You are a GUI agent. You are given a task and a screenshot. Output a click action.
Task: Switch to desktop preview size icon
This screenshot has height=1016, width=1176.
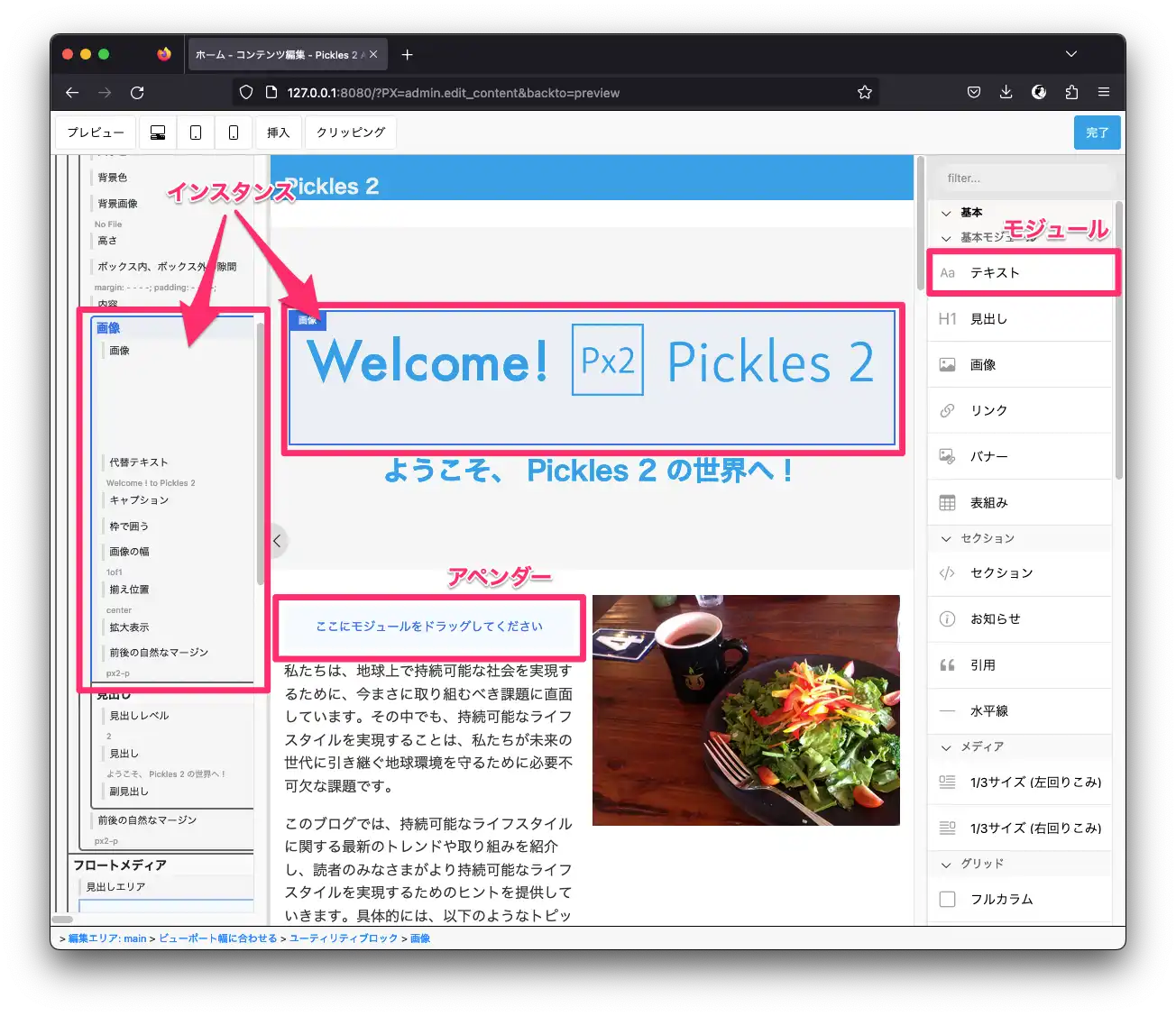(x=158, y=133)
